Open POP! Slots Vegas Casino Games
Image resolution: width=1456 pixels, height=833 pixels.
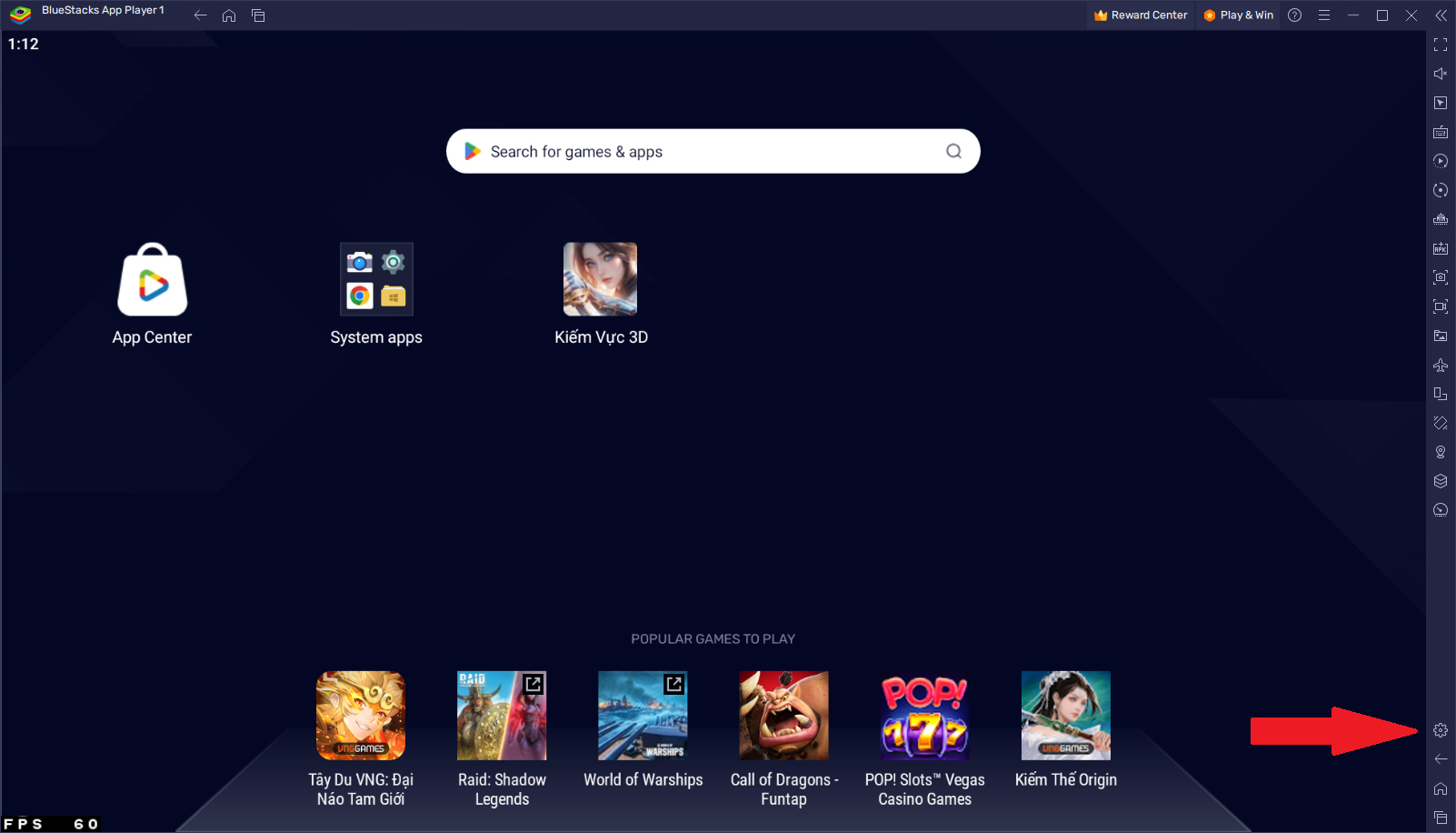[924, 739]
